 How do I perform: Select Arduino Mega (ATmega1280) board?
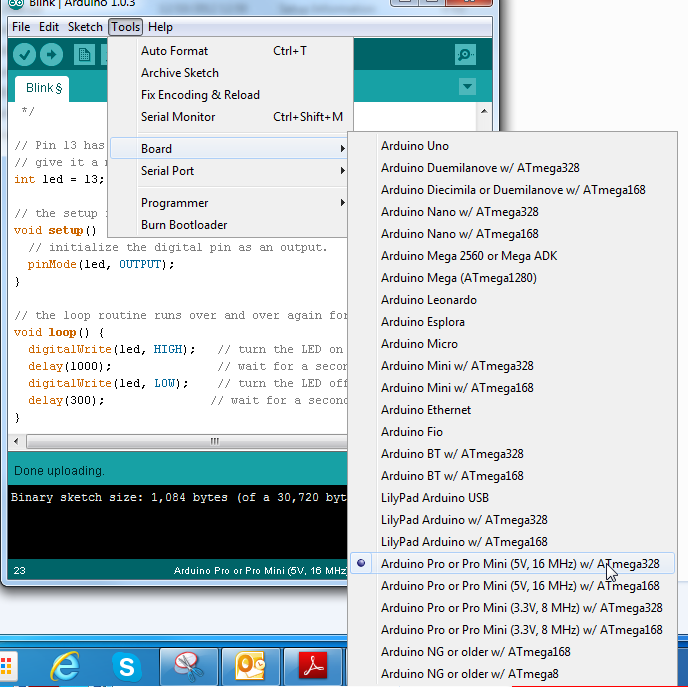click(x=512, y=278)
